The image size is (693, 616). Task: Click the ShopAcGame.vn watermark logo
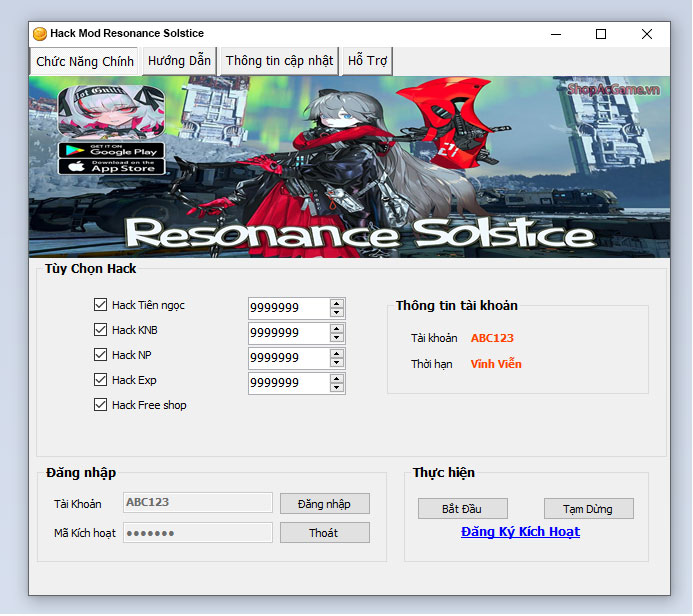pos(613,90)
